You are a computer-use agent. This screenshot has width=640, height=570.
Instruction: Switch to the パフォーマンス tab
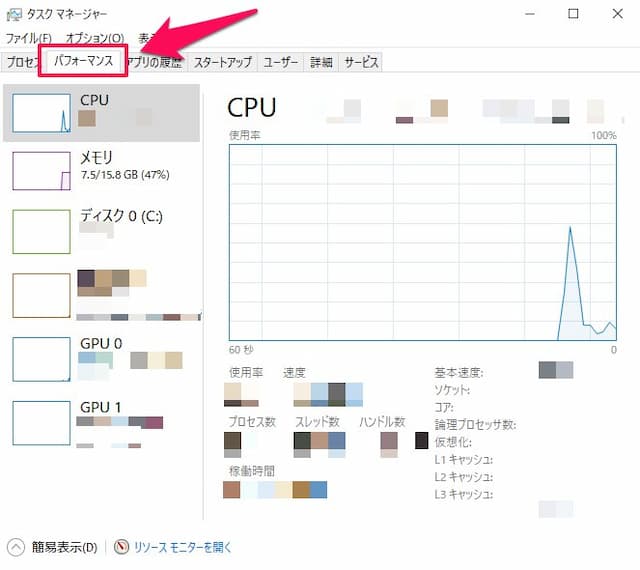pos(83,61)
